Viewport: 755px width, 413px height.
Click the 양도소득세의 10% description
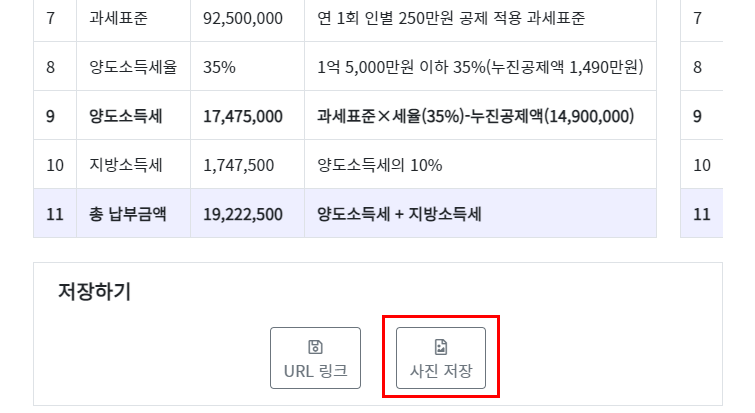tap(379, 165)
